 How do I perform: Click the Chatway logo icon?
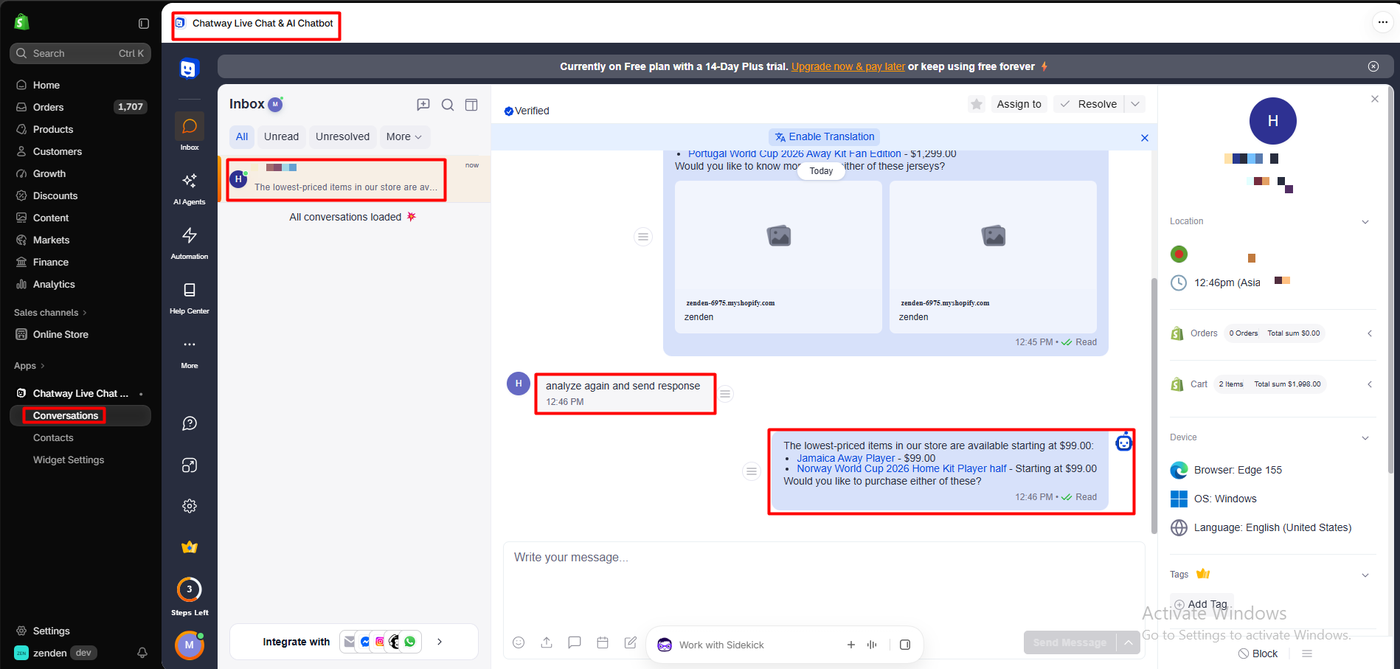[189, 68]
